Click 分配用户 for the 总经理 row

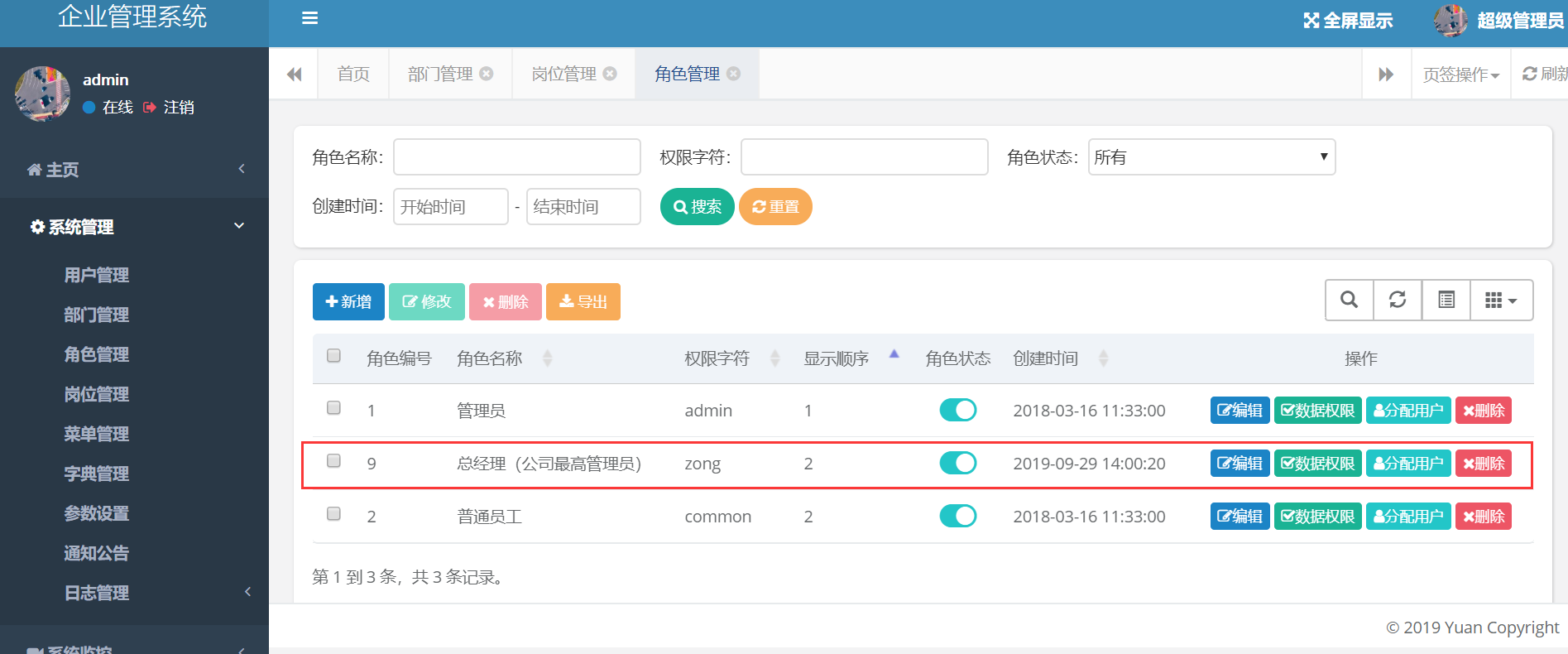1408,463
